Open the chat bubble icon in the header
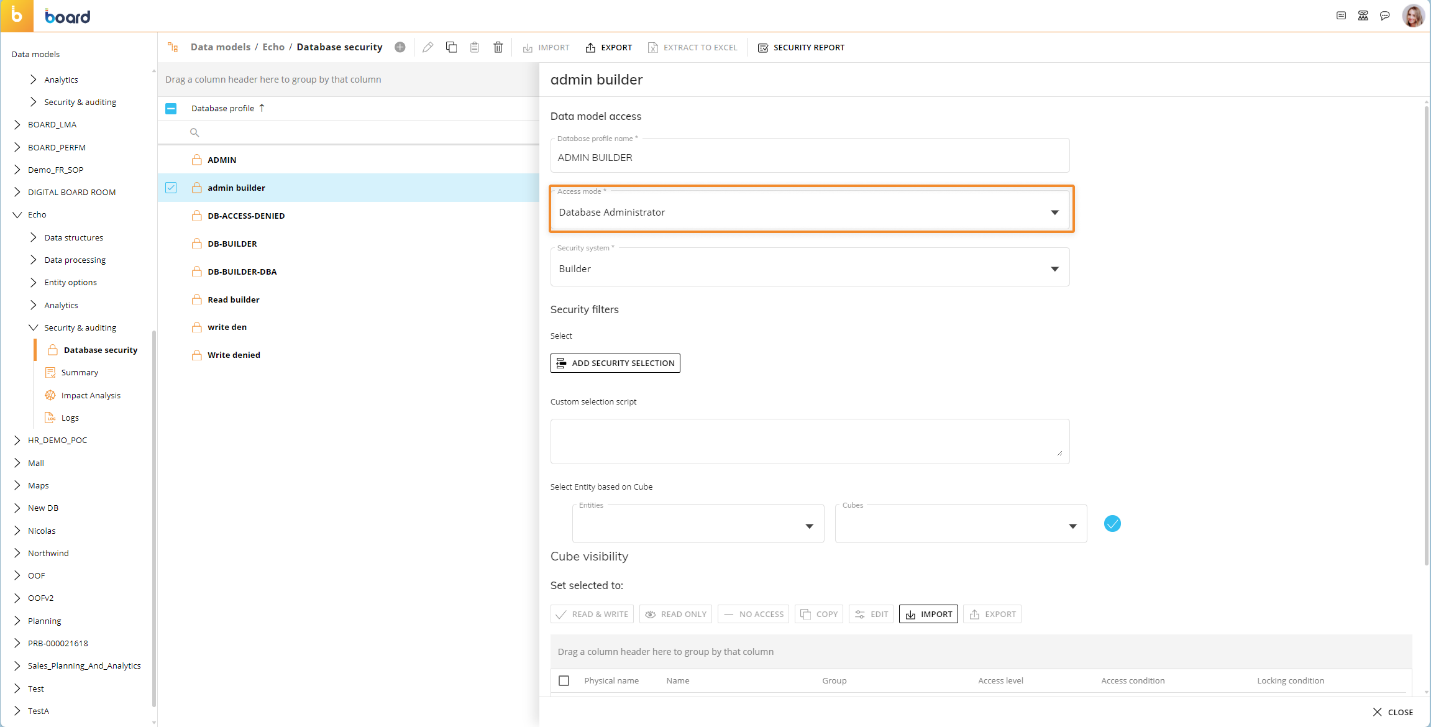 [x=1385, y=16]
